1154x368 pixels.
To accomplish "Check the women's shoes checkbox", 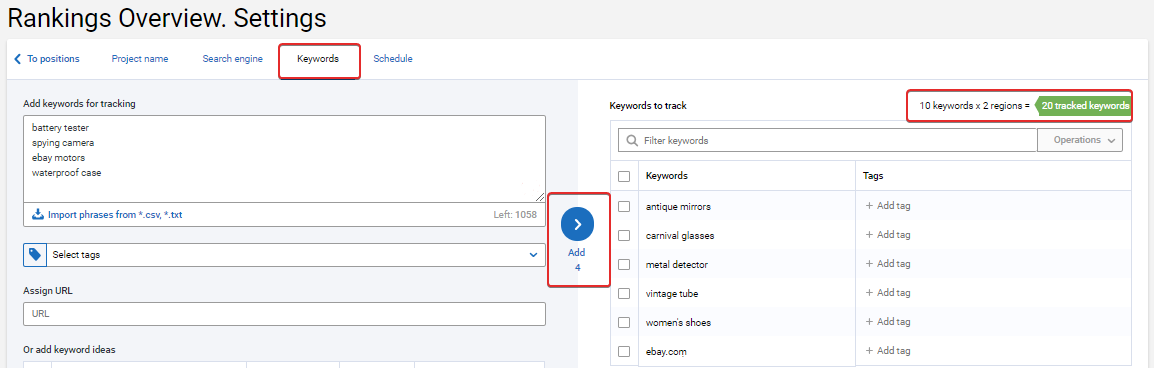I will pos(624,322).
